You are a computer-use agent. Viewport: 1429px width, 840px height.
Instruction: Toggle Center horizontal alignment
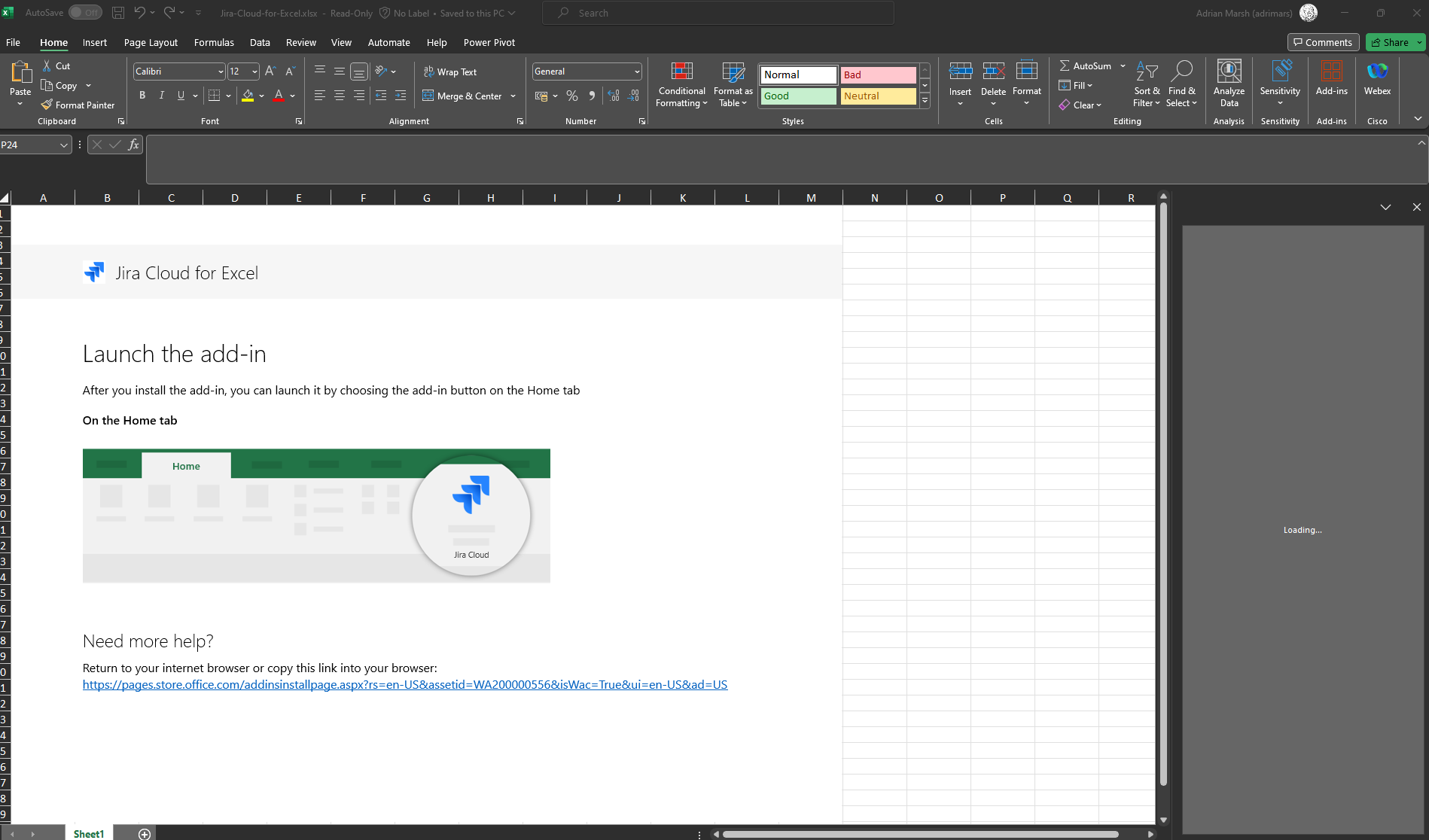(340, 96)
